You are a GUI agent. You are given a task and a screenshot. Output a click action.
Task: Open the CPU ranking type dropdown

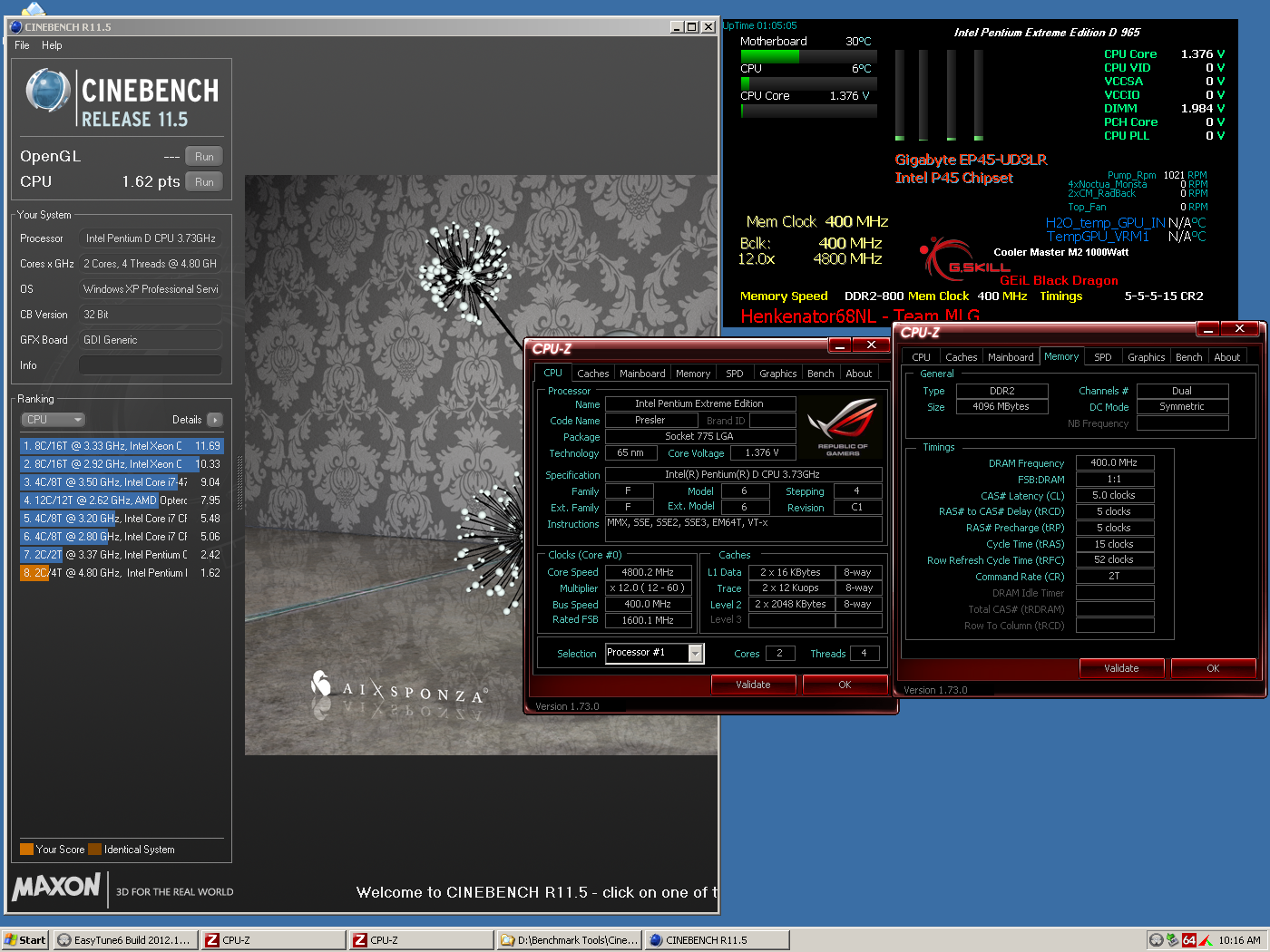53,420
